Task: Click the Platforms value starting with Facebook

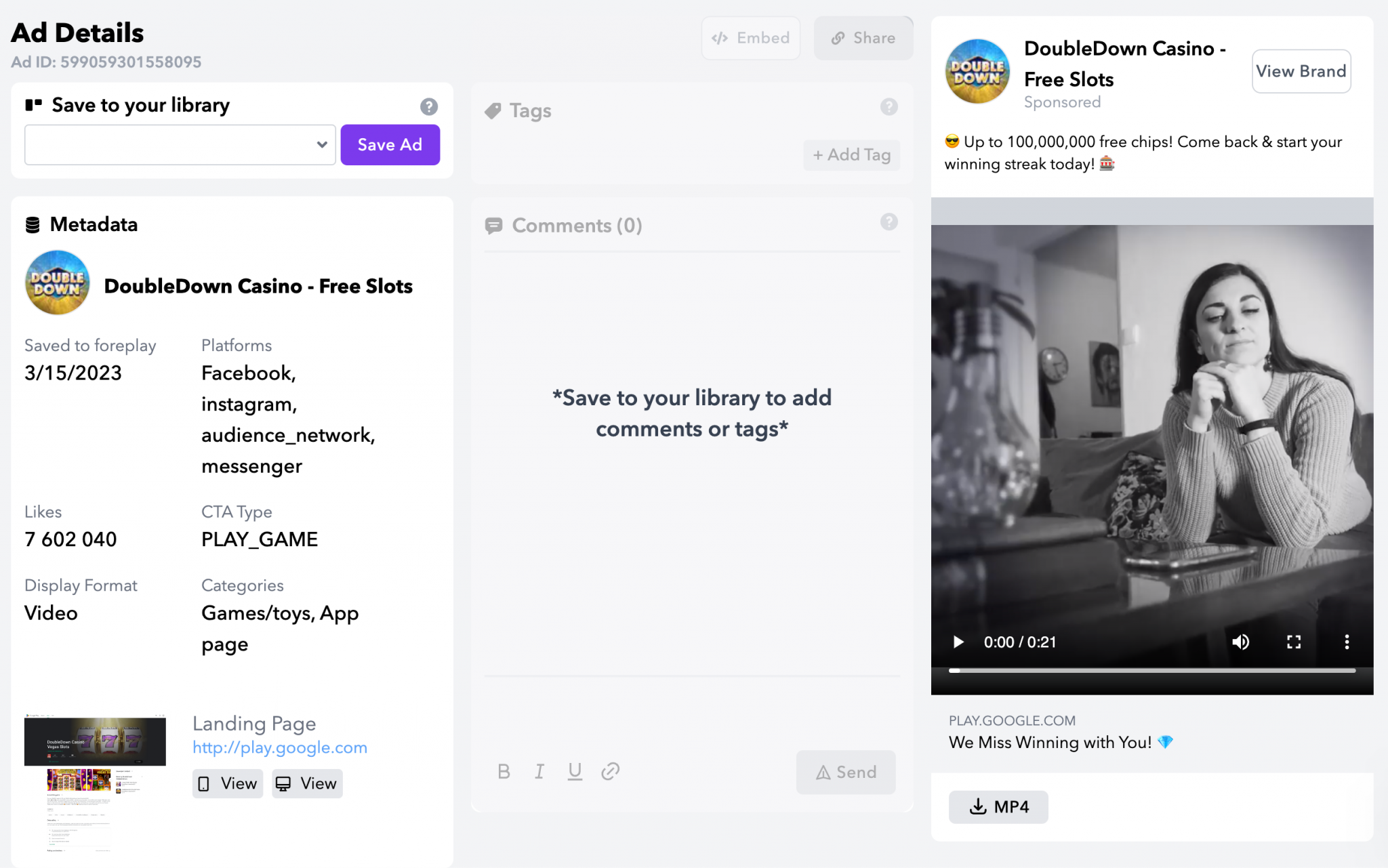Action: (288, 419)
